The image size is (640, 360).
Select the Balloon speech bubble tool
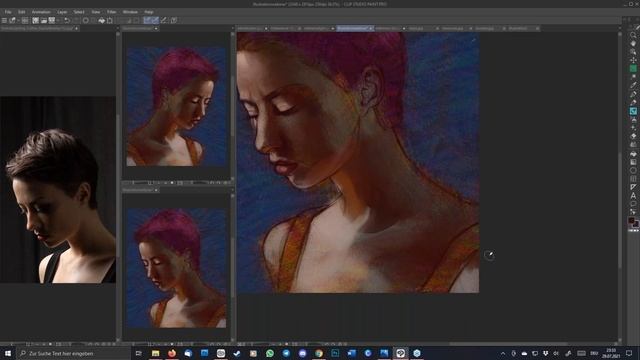[x=633, y=204]
